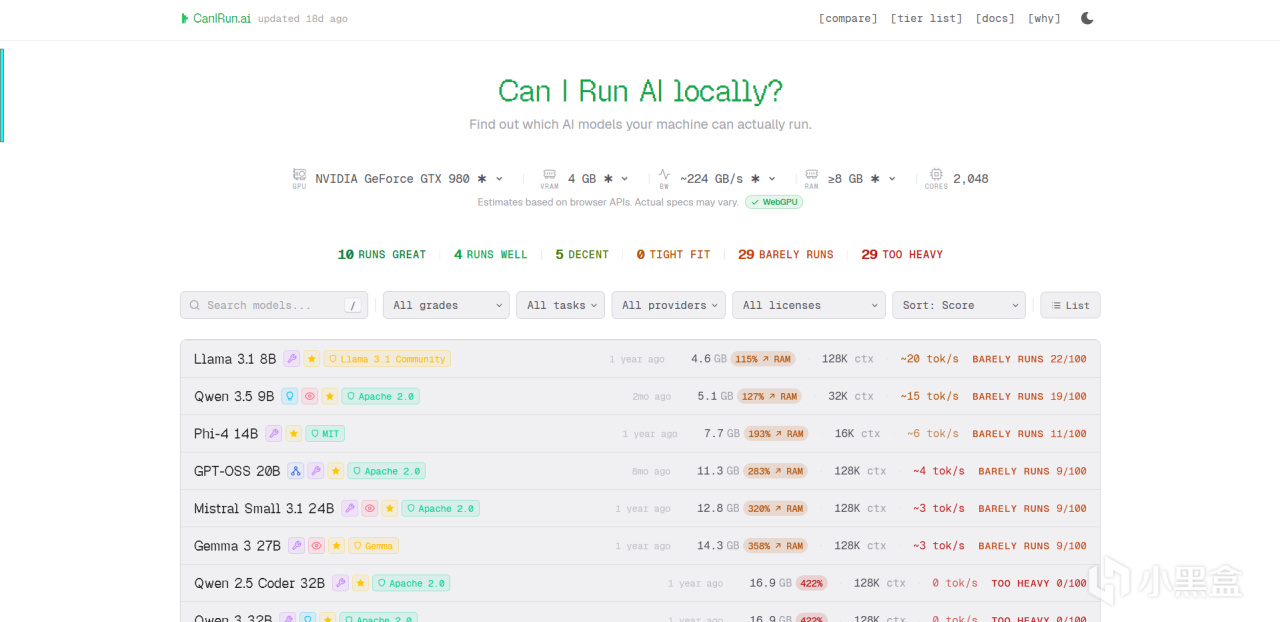
Task: Open the Llama 3.1 8B model row
Action: click(x=640, y=358)
